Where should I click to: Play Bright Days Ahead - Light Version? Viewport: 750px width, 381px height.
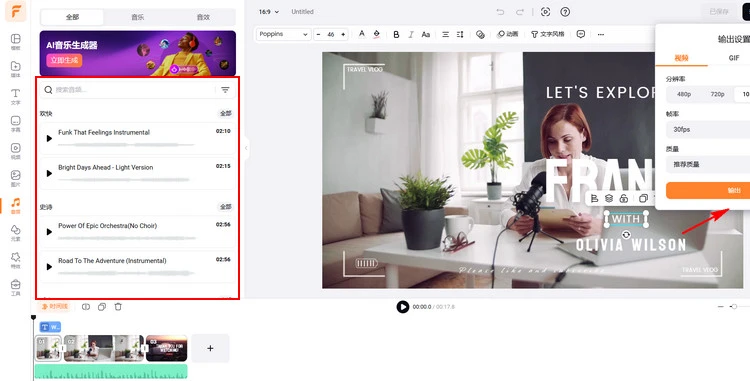[49, 173]
